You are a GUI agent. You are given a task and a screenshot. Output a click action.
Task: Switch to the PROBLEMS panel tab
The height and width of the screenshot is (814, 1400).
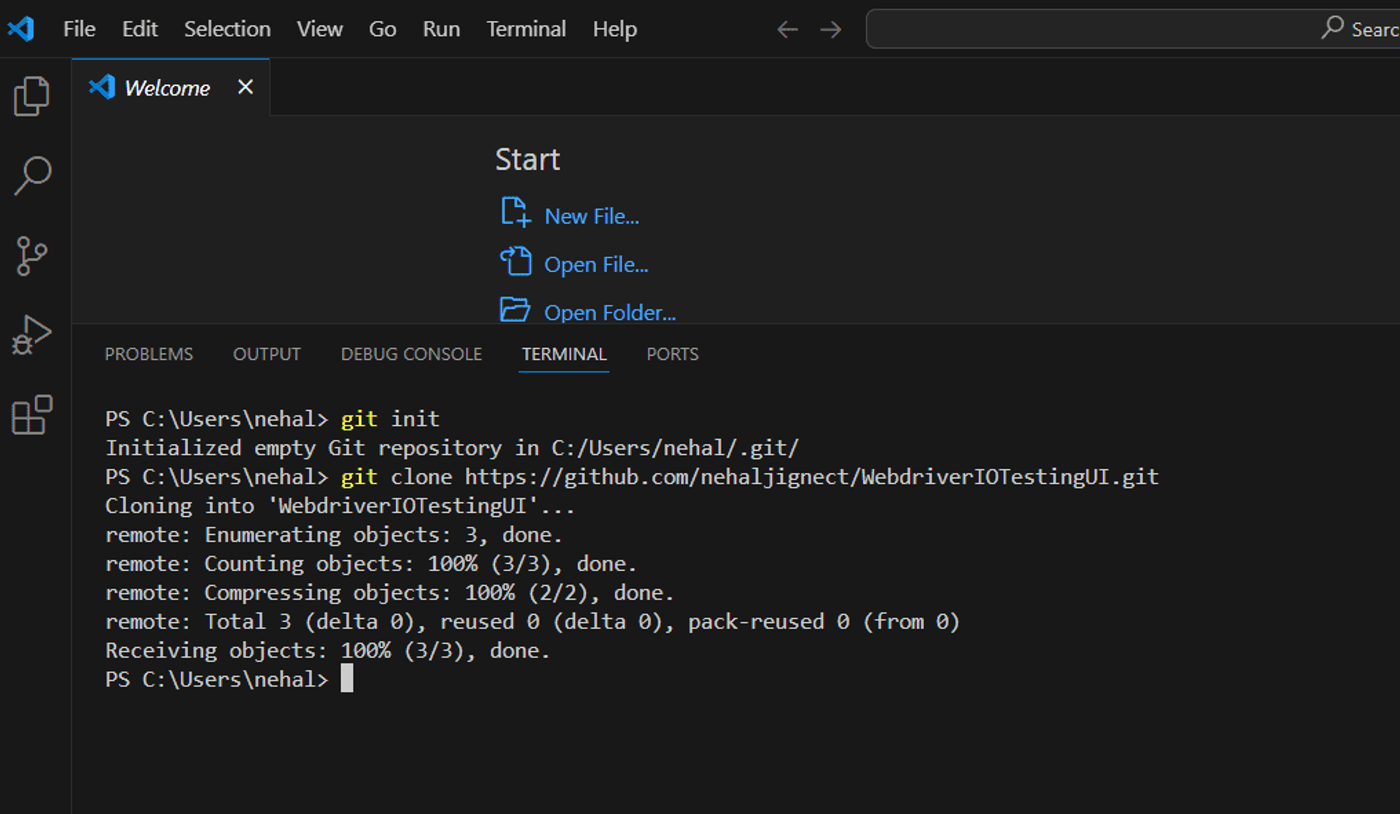(149, 354)
